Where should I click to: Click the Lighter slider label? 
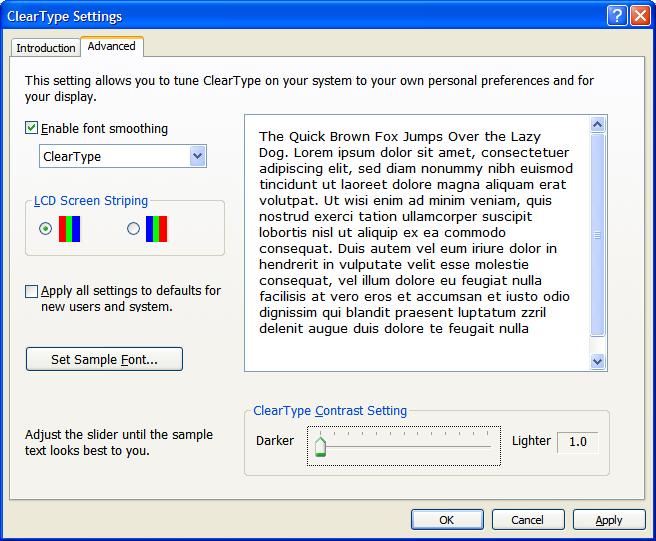point(531,441)
